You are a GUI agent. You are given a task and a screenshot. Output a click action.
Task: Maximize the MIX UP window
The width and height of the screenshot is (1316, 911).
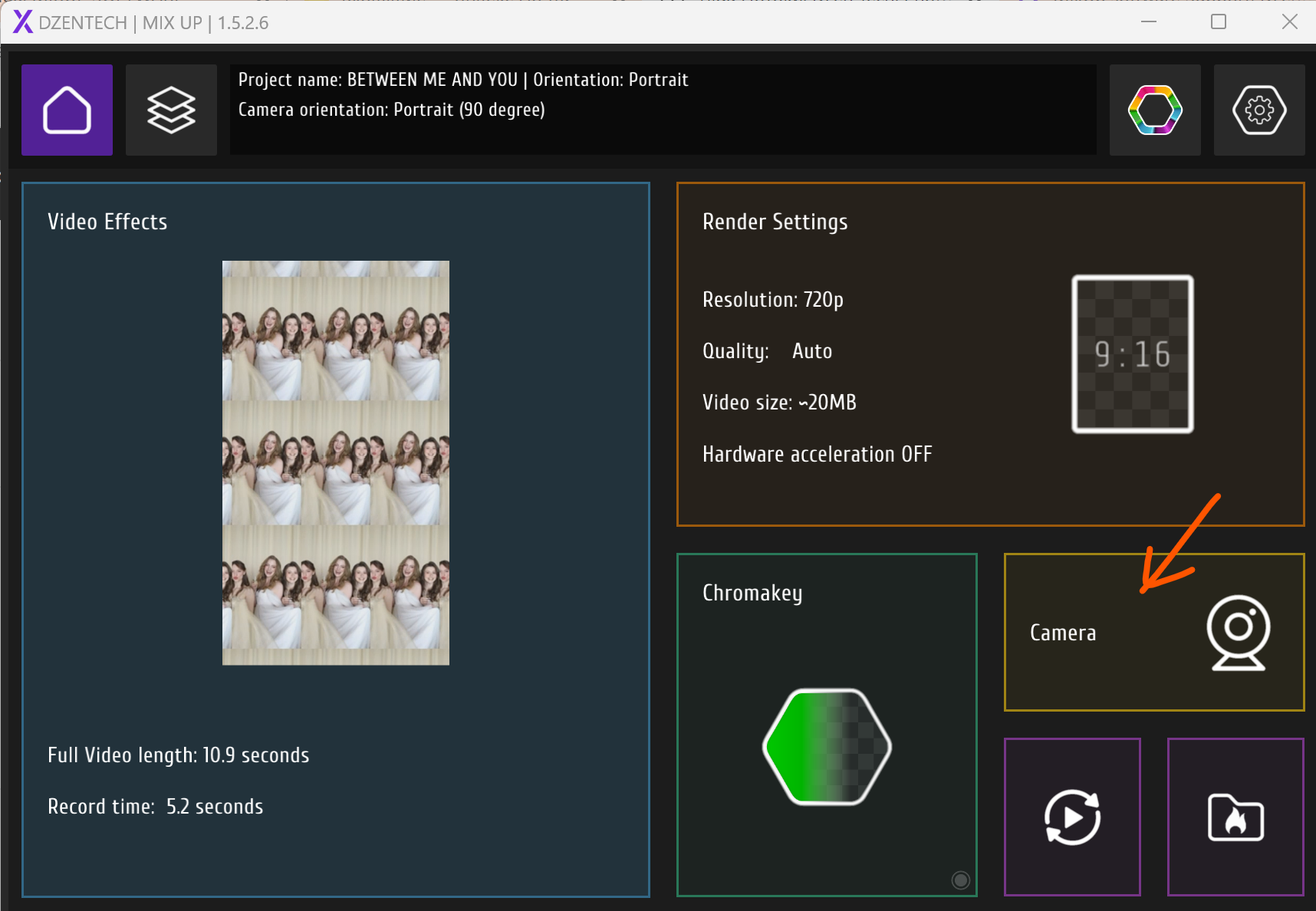coord(1218,22)
